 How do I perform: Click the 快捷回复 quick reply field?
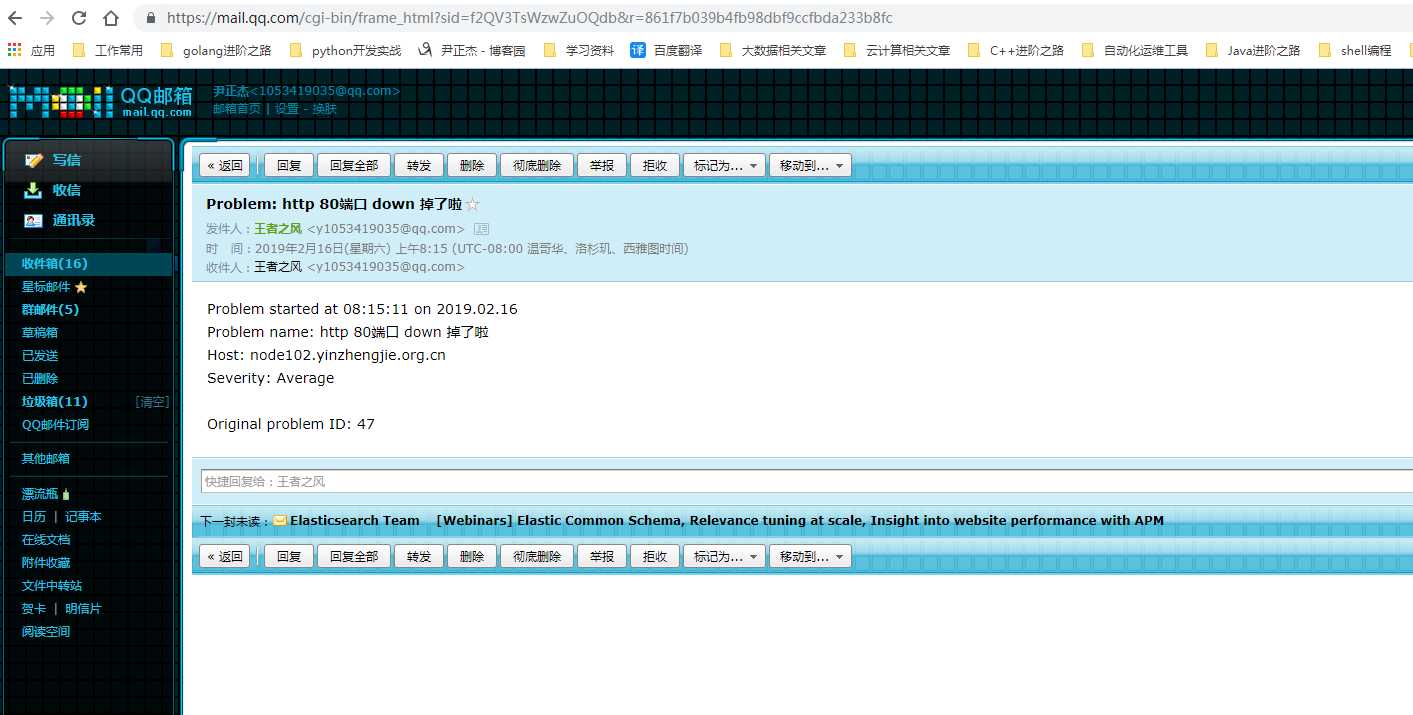tap(806, 482)
